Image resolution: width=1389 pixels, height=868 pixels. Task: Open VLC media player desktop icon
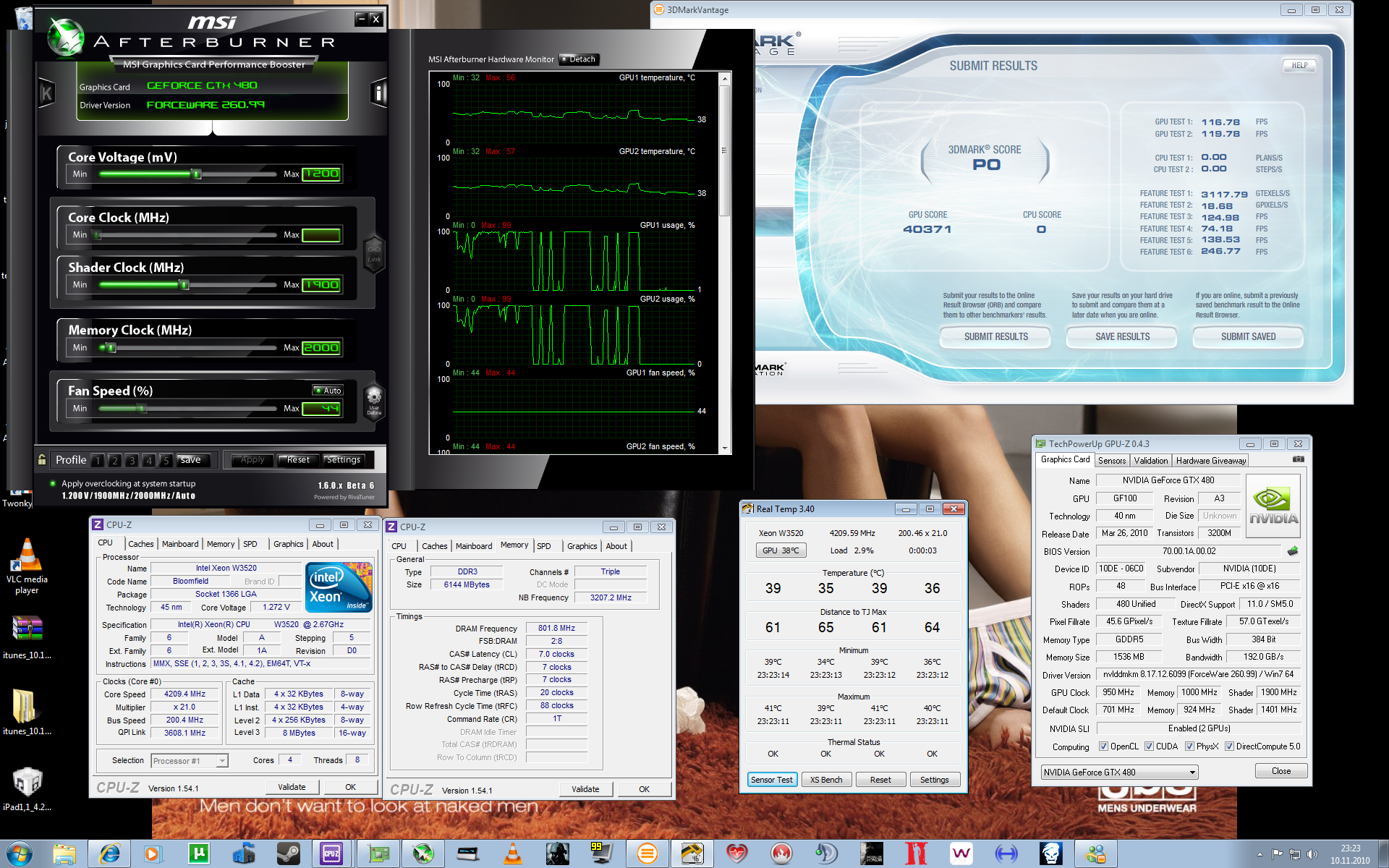pos(27,566)
